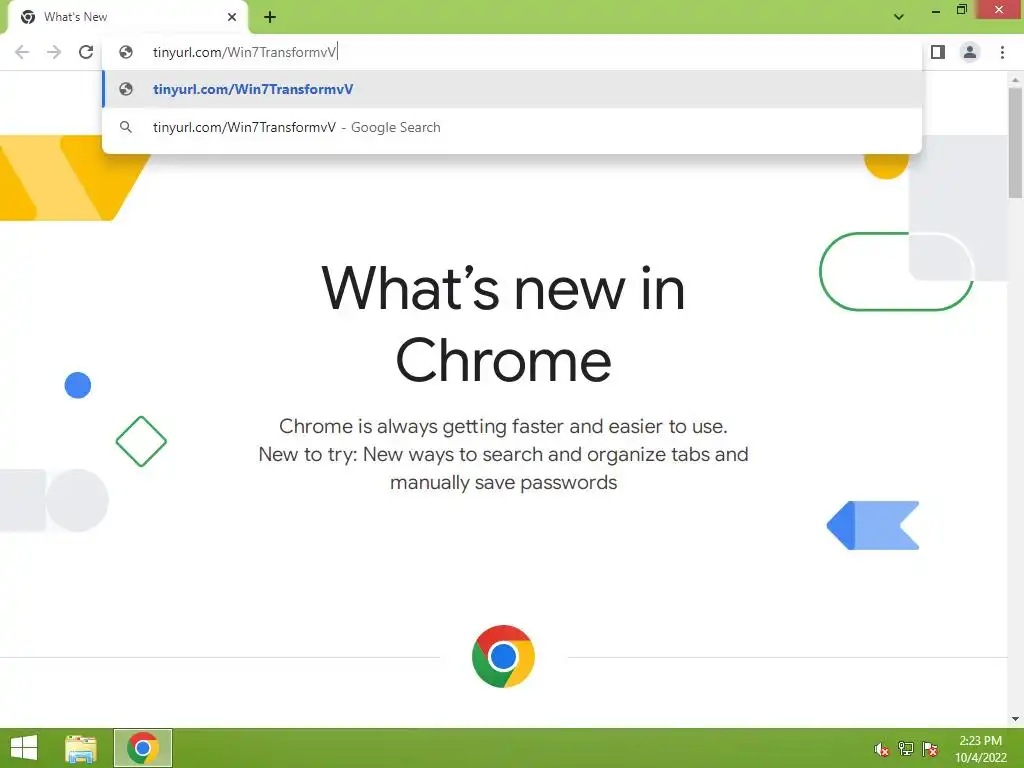The image size is (1024, 768).
Task: Minimize the Chrome window
Action: coord(935,11)
